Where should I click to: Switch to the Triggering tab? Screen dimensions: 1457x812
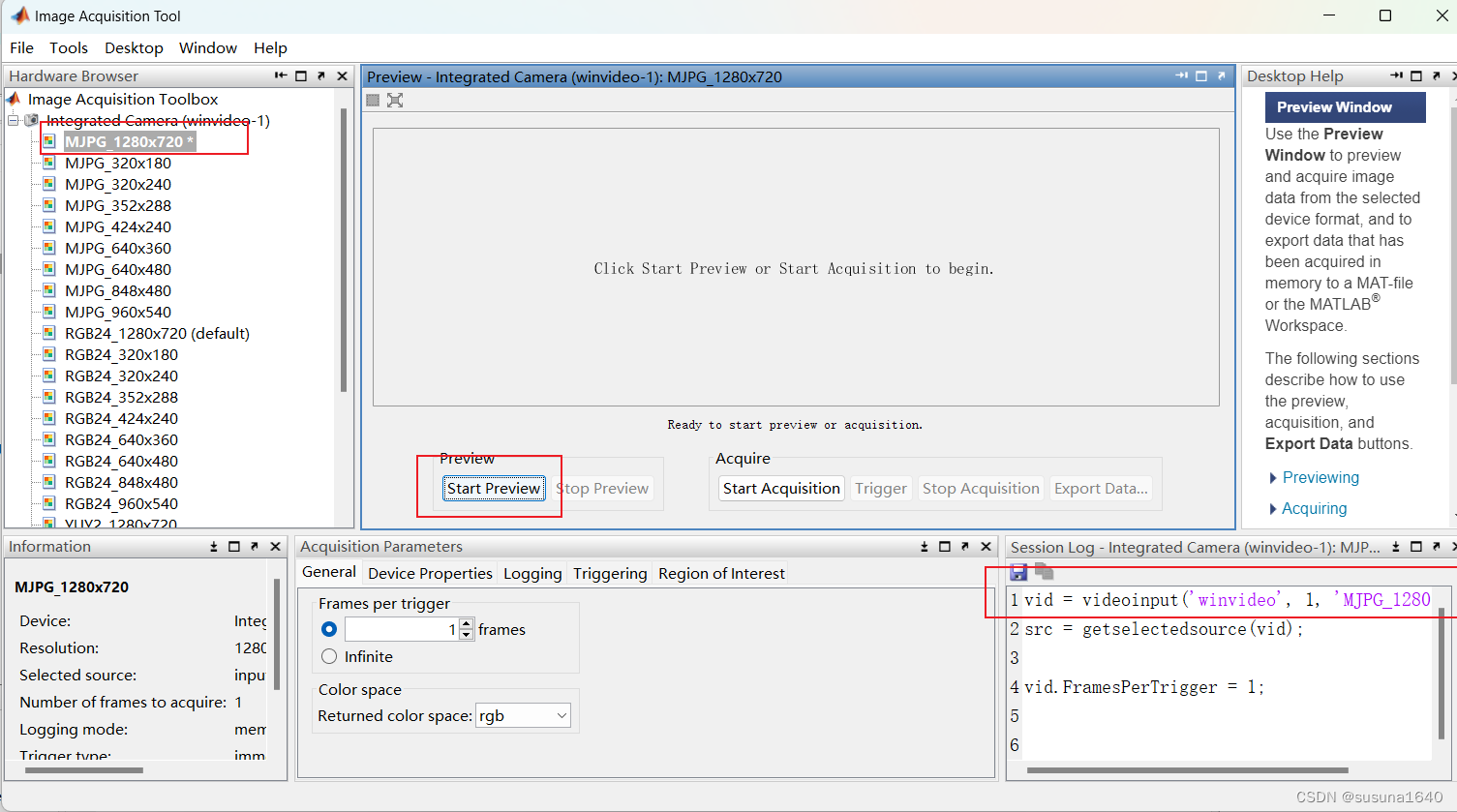point(610,573)
